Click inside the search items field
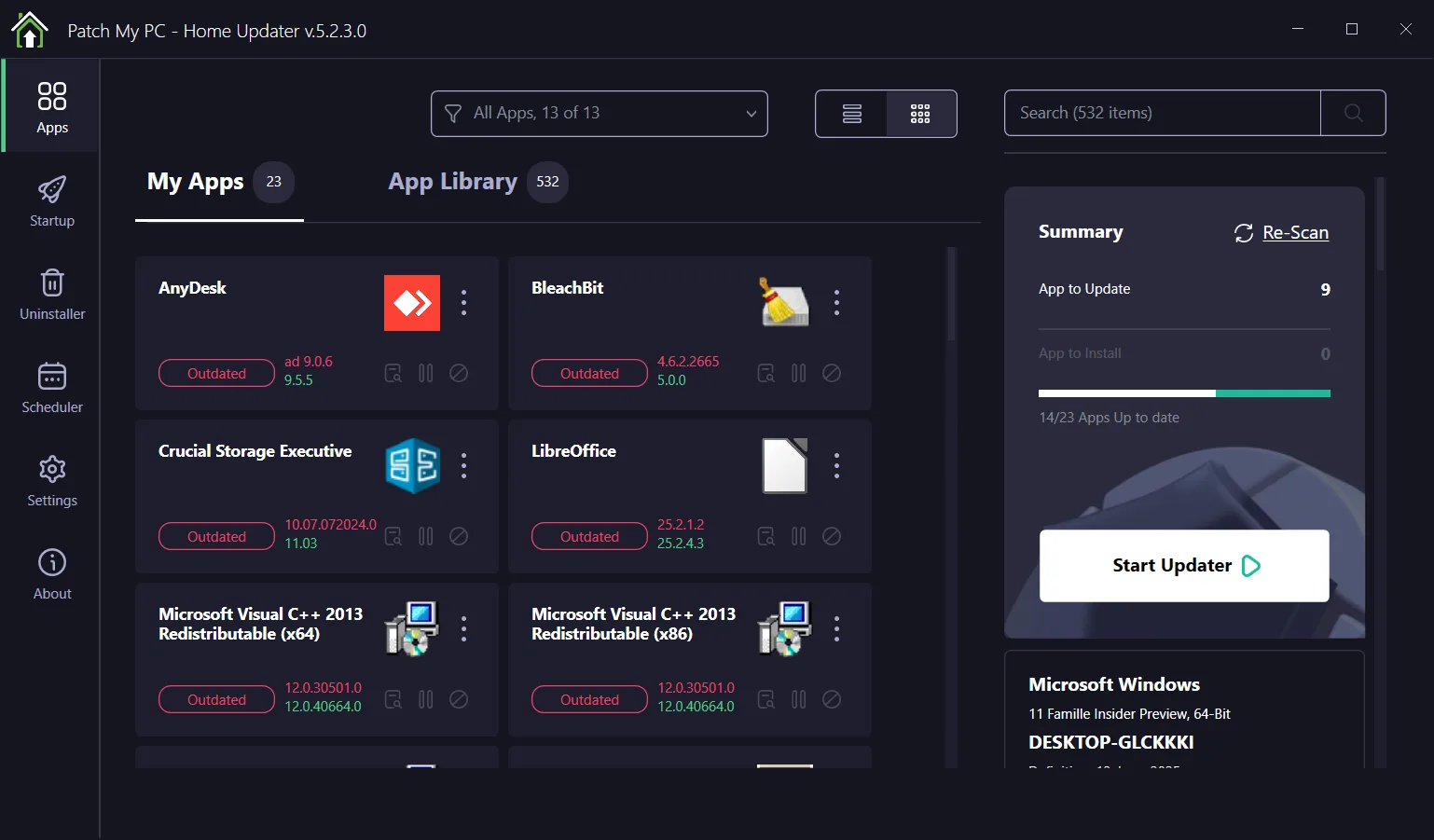This screenshot has height=840, width=1434. [1162, 113]
